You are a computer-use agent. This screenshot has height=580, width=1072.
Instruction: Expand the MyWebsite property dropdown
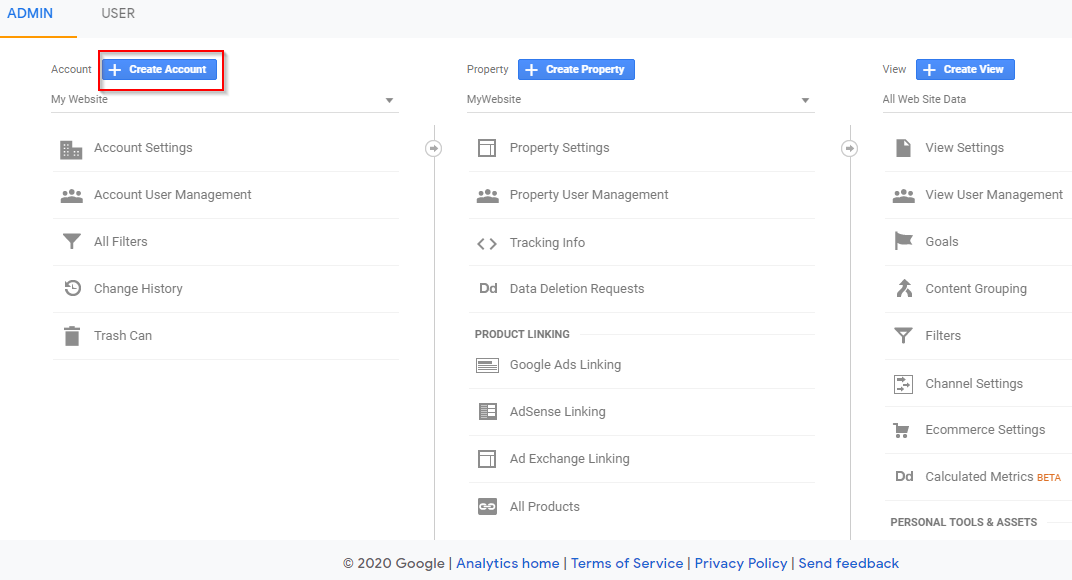click(x=639, y=100)
